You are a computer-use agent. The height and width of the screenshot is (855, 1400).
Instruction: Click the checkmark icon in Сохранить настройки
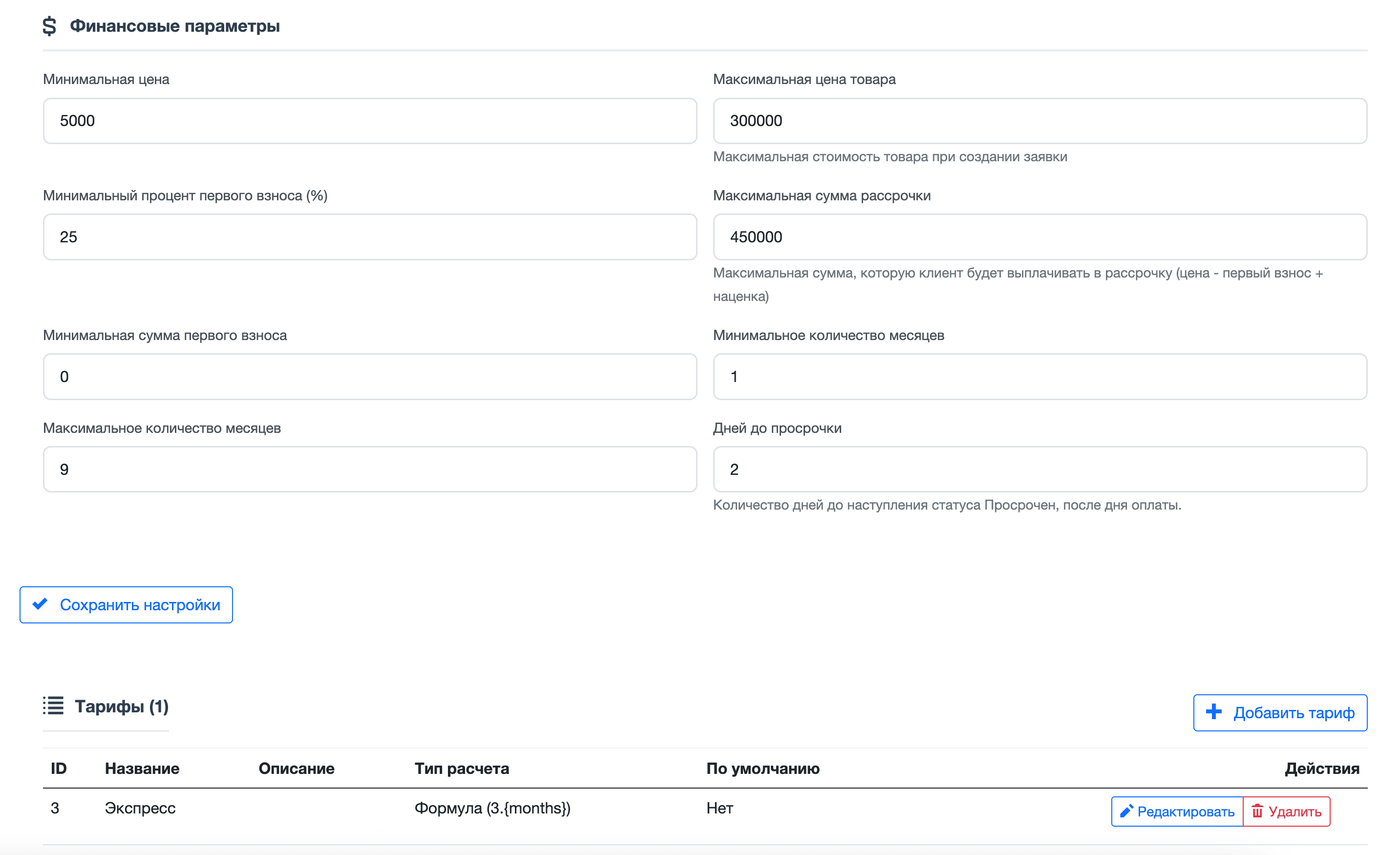coord(41,604)
